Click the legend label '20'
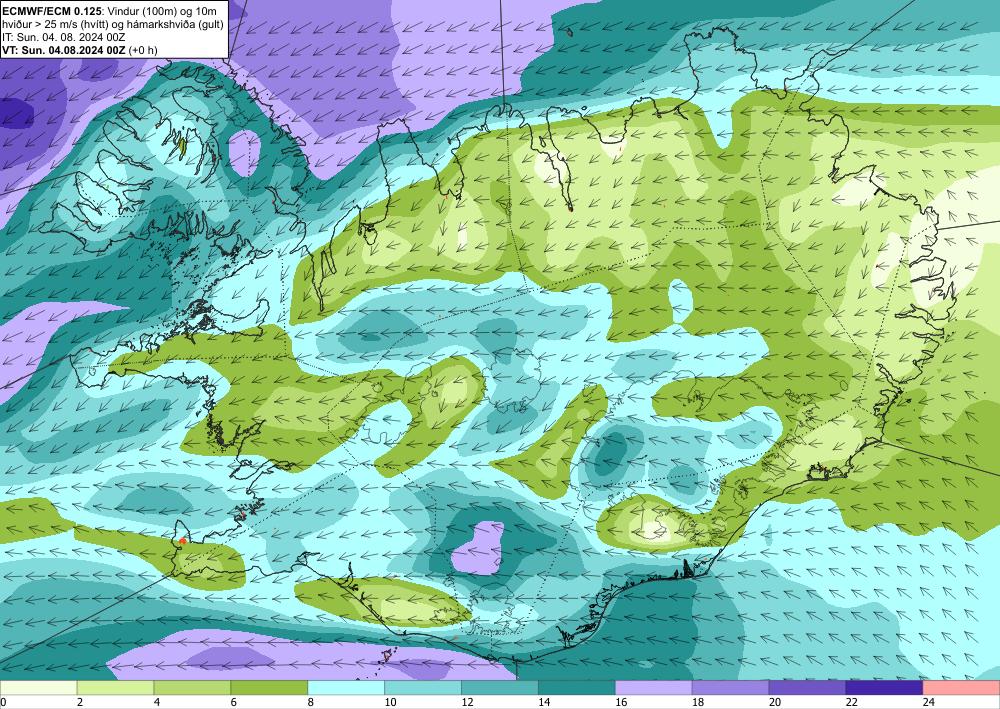Image resolution: width=1000 pixels, height=709 pixels. pyautogui.click(x=776, y=702)
